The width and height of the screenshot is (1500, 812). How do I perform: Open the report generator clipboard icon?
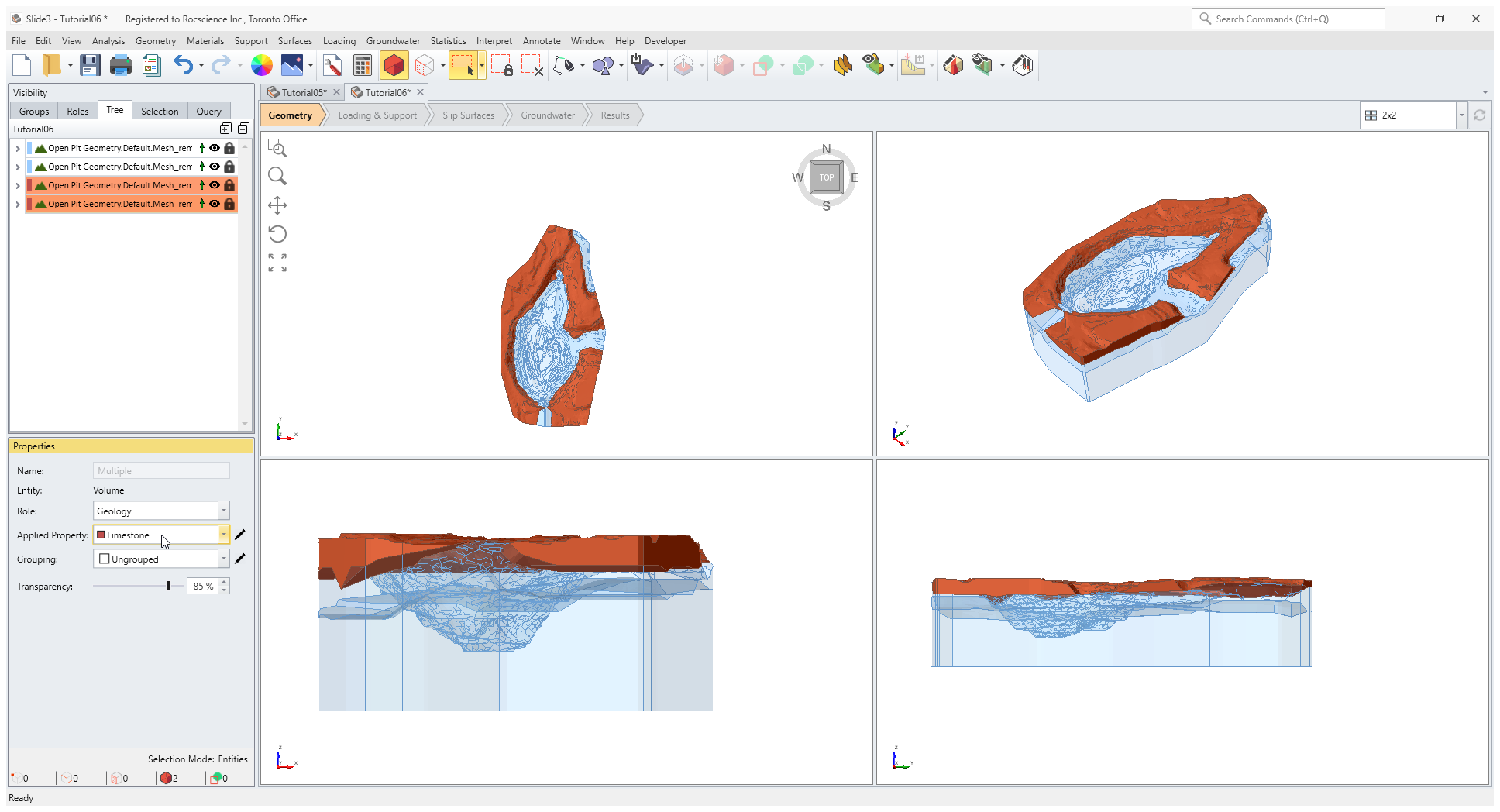coord(151,66)
